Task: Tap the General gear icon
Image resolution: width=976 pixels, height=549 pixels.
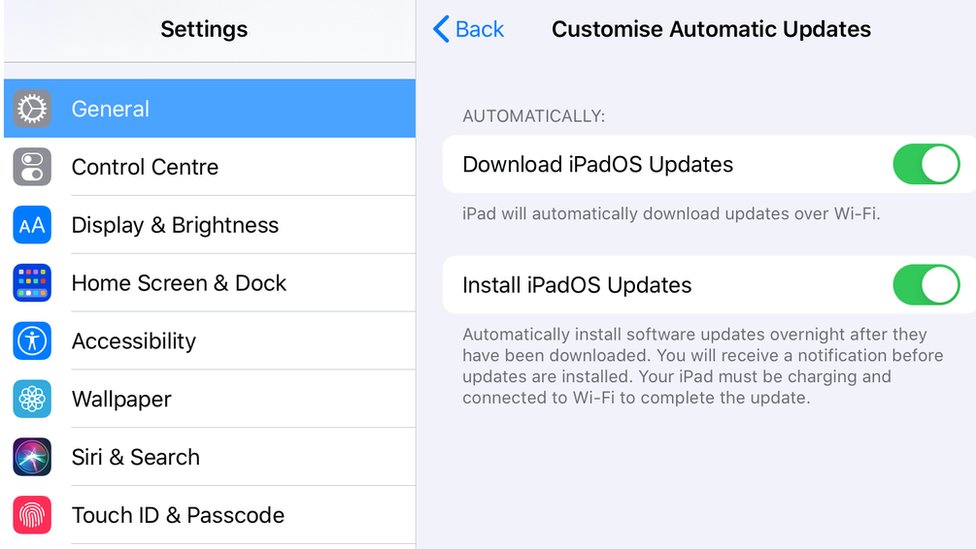Action: click(x=32, y=109)
